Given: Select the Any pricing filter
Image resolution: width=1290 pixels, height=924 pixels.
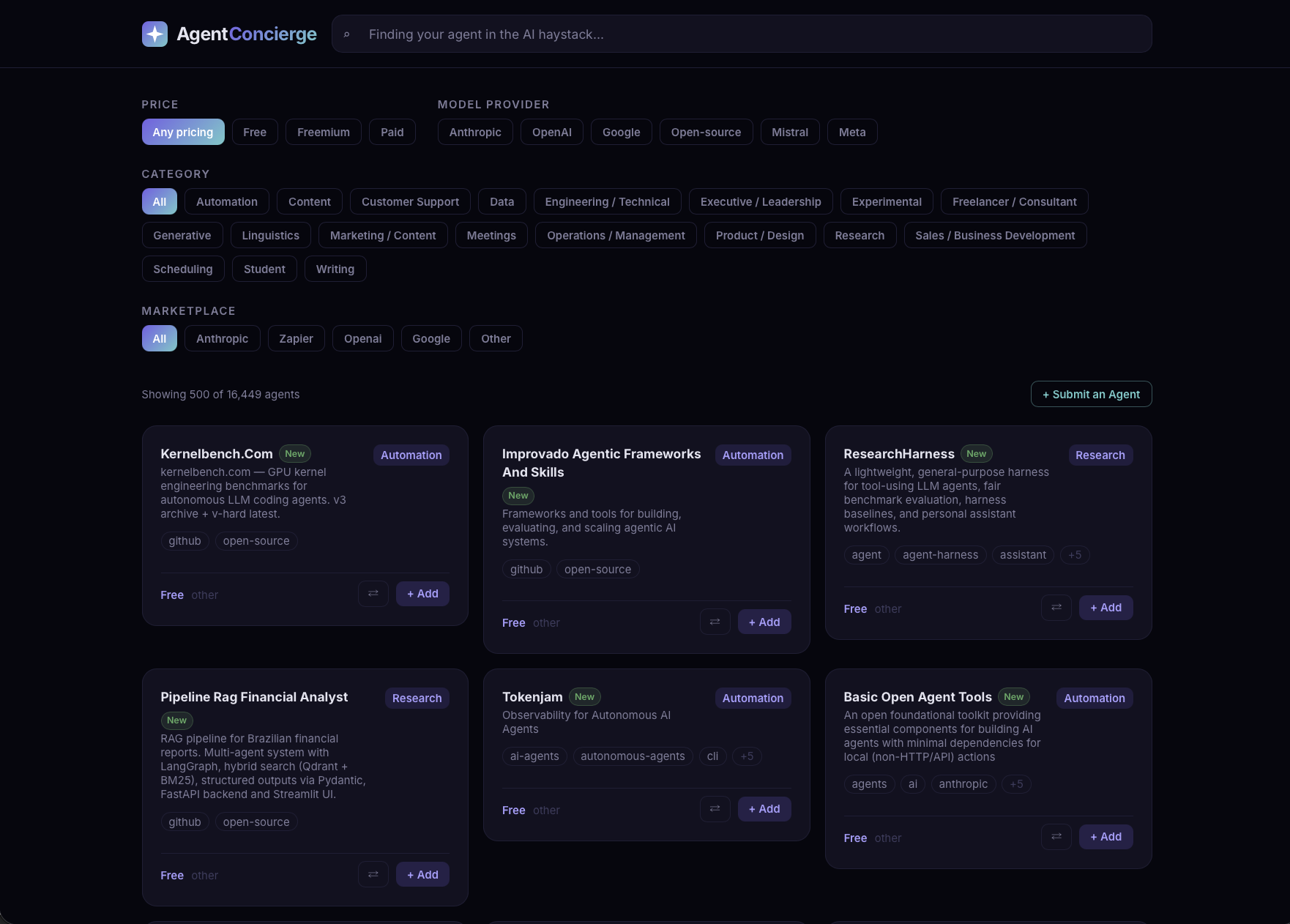Looking at the screenshot, I should click(183, 132).
